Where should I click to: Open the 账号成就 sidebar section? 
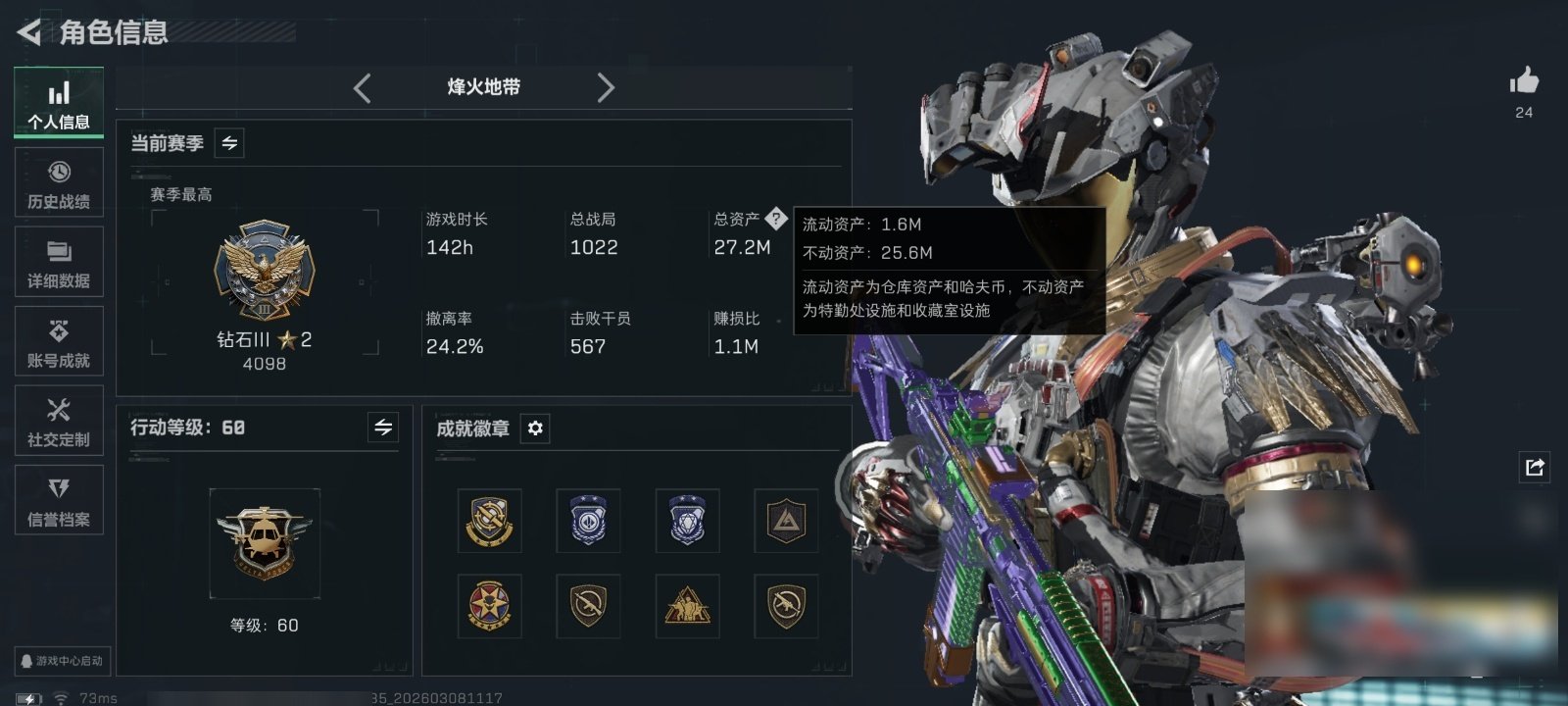click(59, 341)
